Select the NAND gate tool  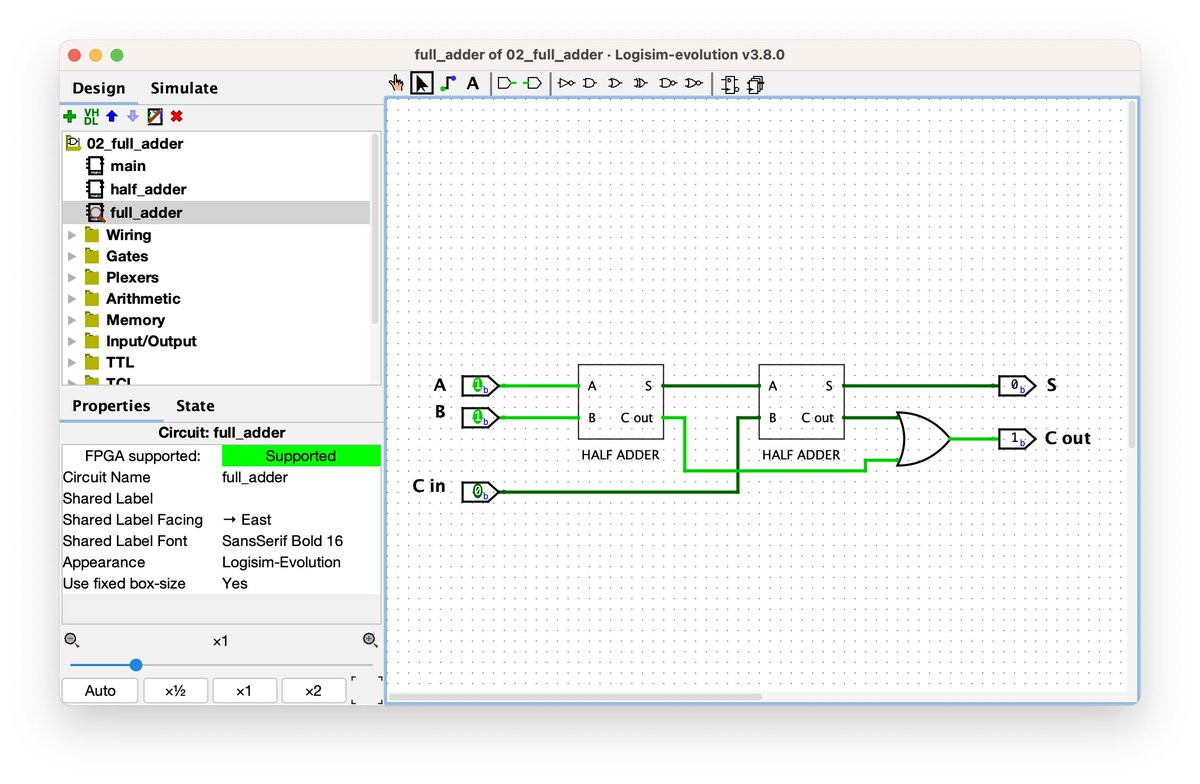(667, 83)
